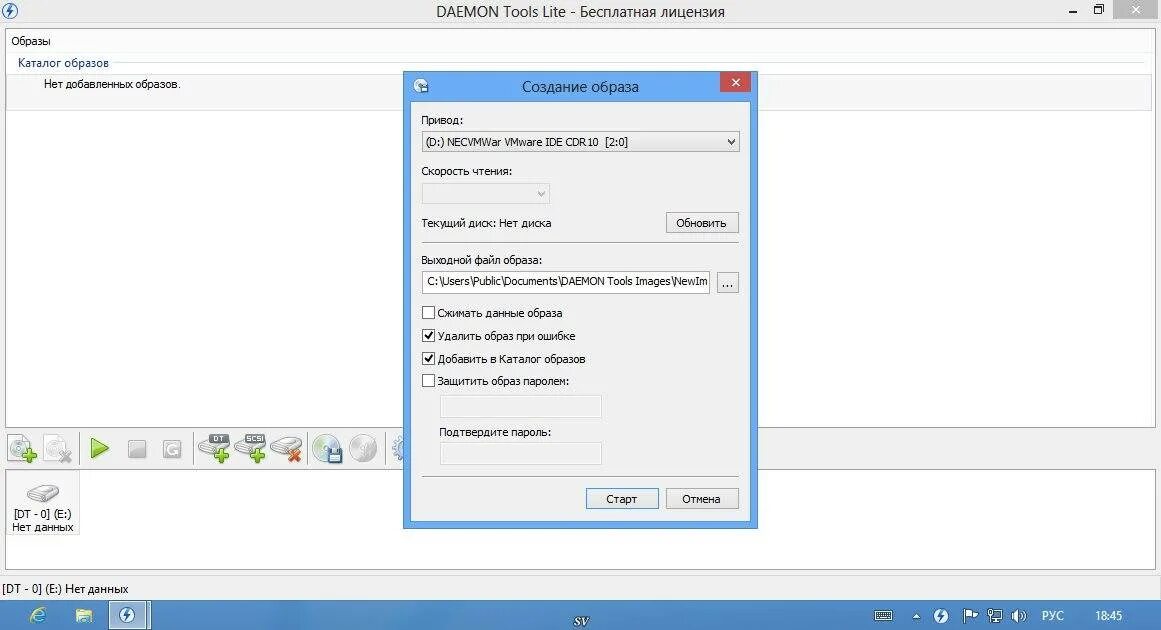This screenshot has width=1161, height=630.
Task: Show hidden system tray icons
Action: coord(917,616)
